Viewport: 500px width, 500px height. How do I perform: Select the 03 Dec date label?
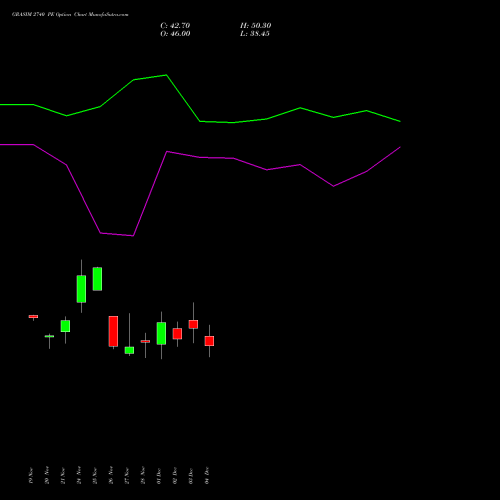[x=191, y=475]
